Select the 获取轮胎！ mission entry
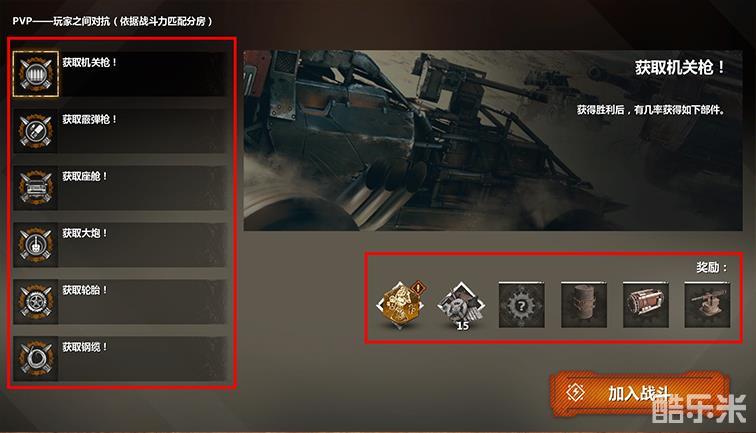This screenshot has height=433, width=756. (120, 301)
